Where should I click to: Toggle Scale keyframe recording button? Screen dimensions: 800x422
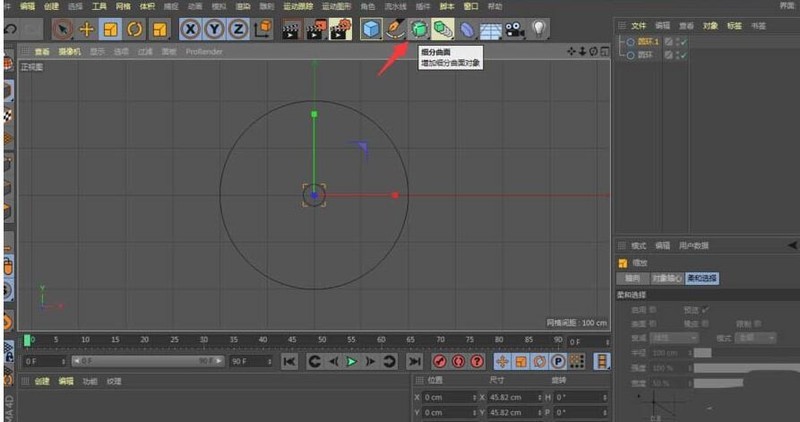coord(521,361)
